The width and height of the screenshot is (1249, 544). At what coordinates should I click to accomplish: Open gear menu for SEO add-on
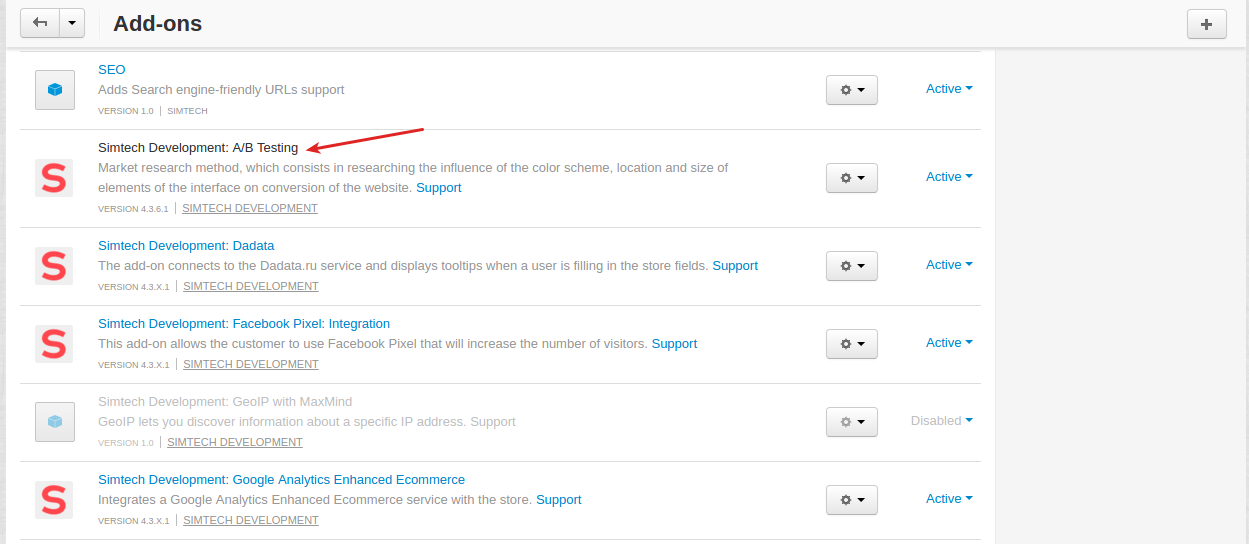[x=852, y=89]
